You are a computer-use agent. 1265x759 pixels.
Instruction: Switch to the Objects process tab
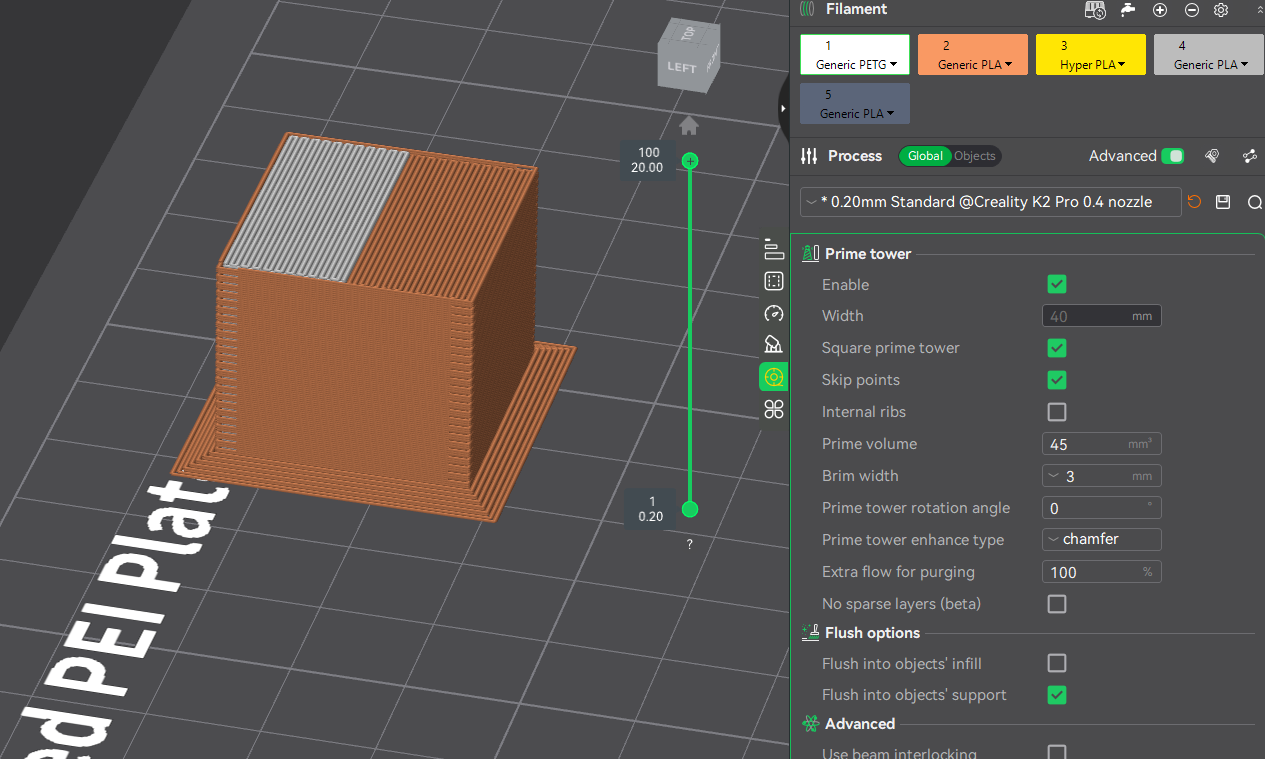tap(974, 156)
